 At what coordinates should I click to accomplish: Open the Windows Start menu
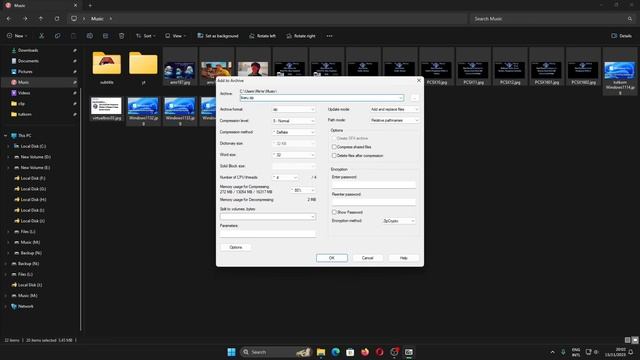(231, 352)
